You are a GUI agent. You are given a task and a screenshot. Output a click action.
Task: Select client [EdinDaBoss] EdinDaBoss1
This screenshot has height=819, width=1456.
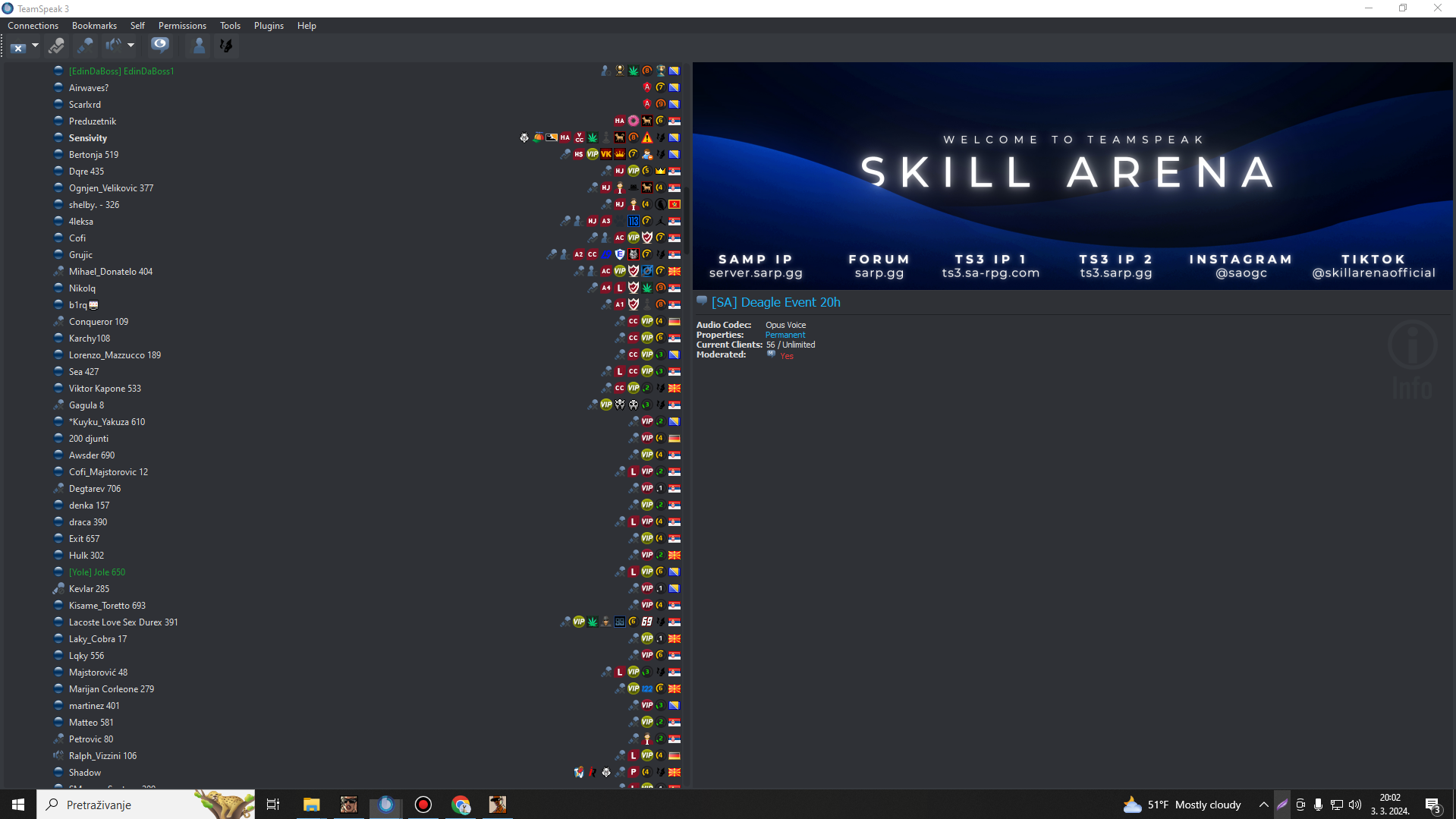[121, 71]
